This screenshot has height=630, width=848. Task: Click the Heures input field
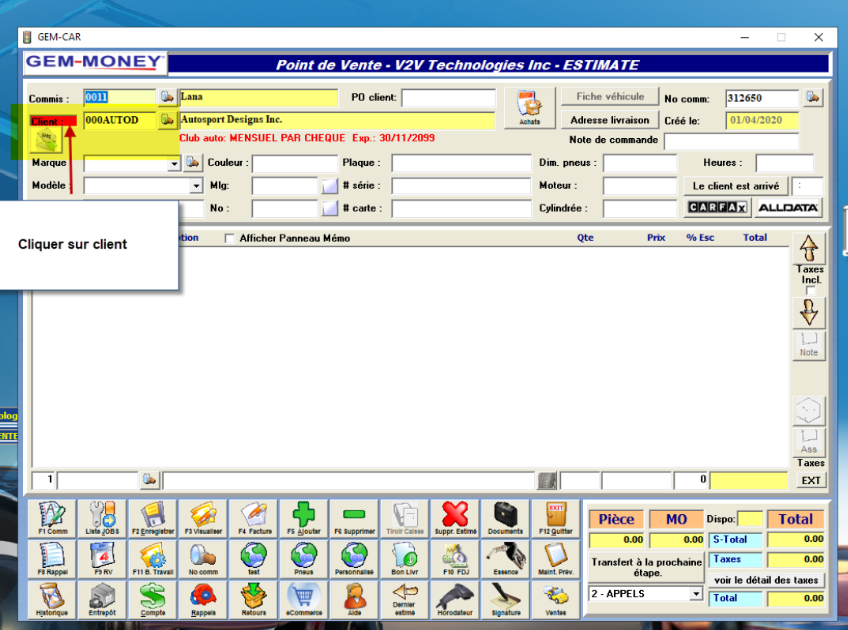coord(784,163)
